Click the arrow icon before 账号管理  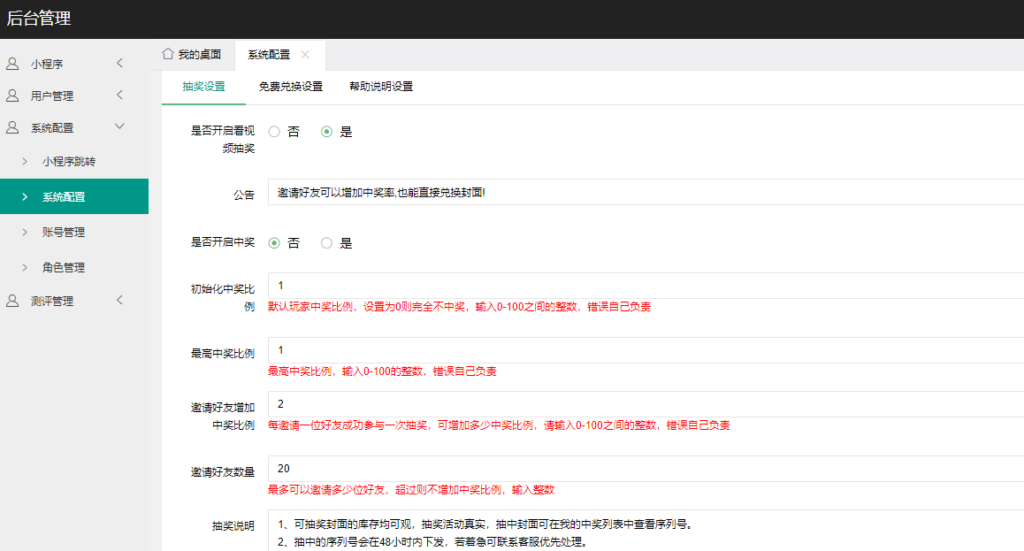tap(25, 232)
